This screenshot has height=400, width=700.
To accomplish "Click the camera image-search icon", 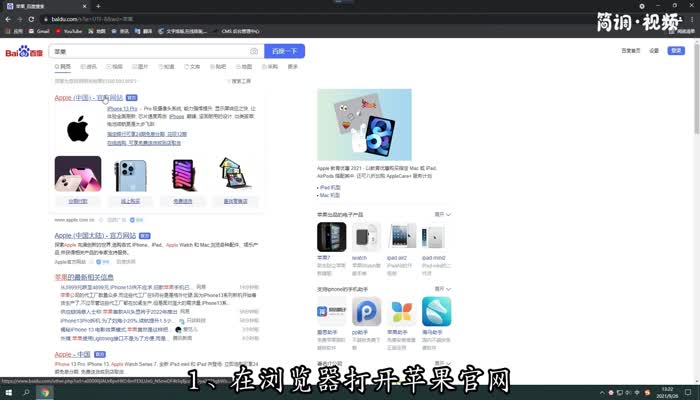I will pos(254,51).
